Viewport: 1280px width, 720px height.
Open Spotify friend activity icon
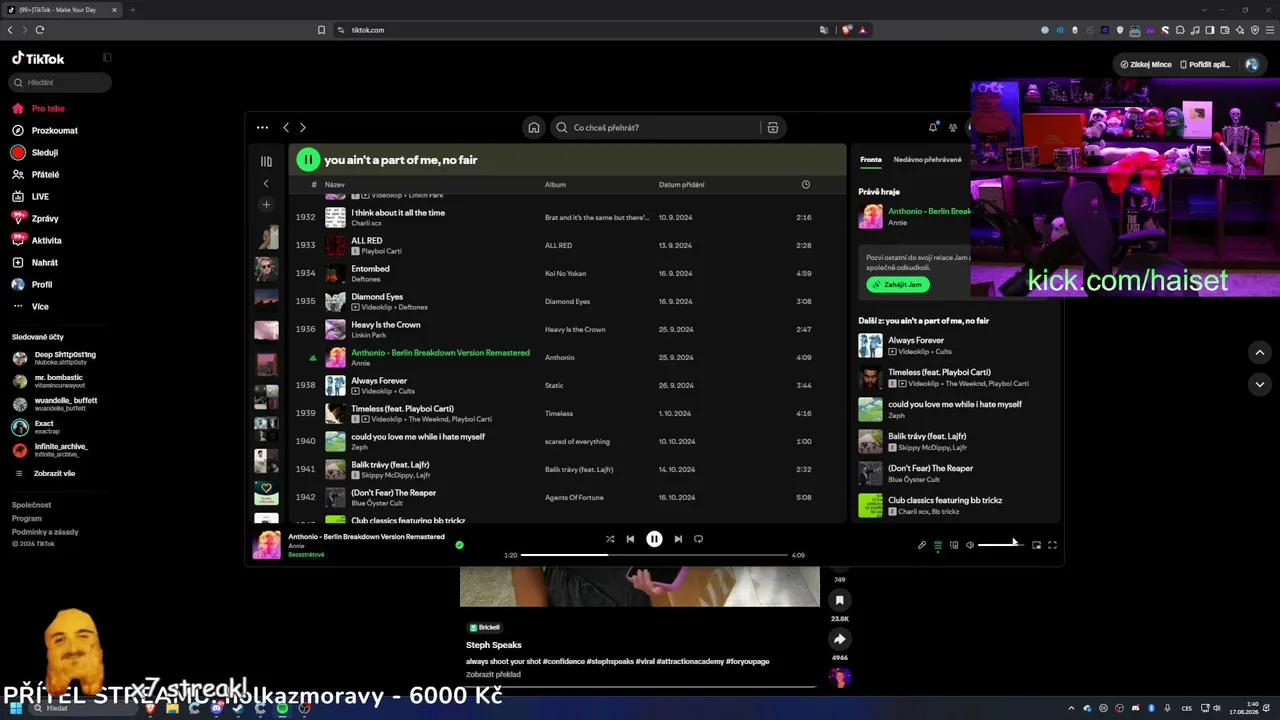(x=953, y=127)
